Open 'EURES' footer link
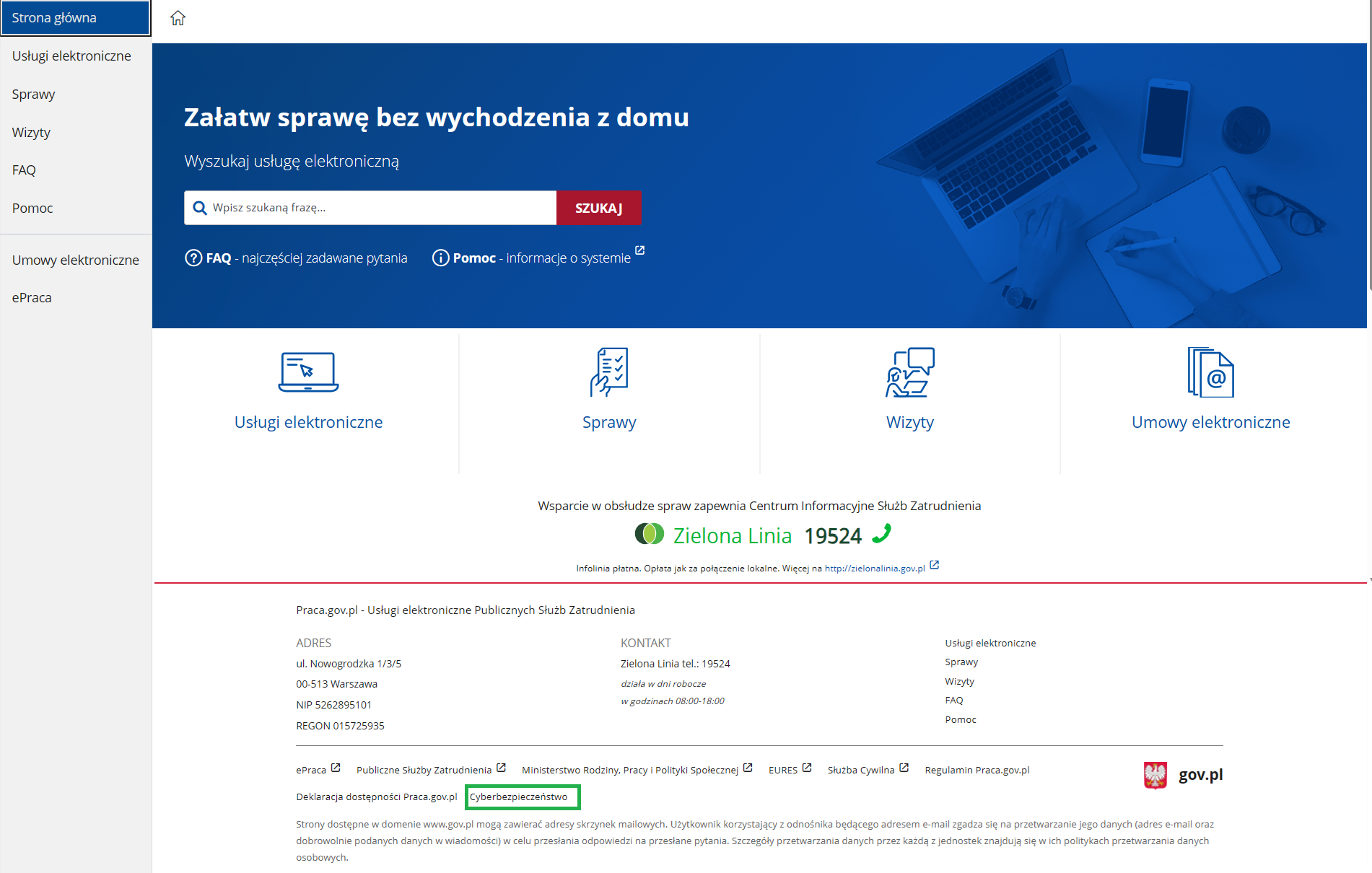The width and height of the screenshot is (1372, 873). click(783, 770)
